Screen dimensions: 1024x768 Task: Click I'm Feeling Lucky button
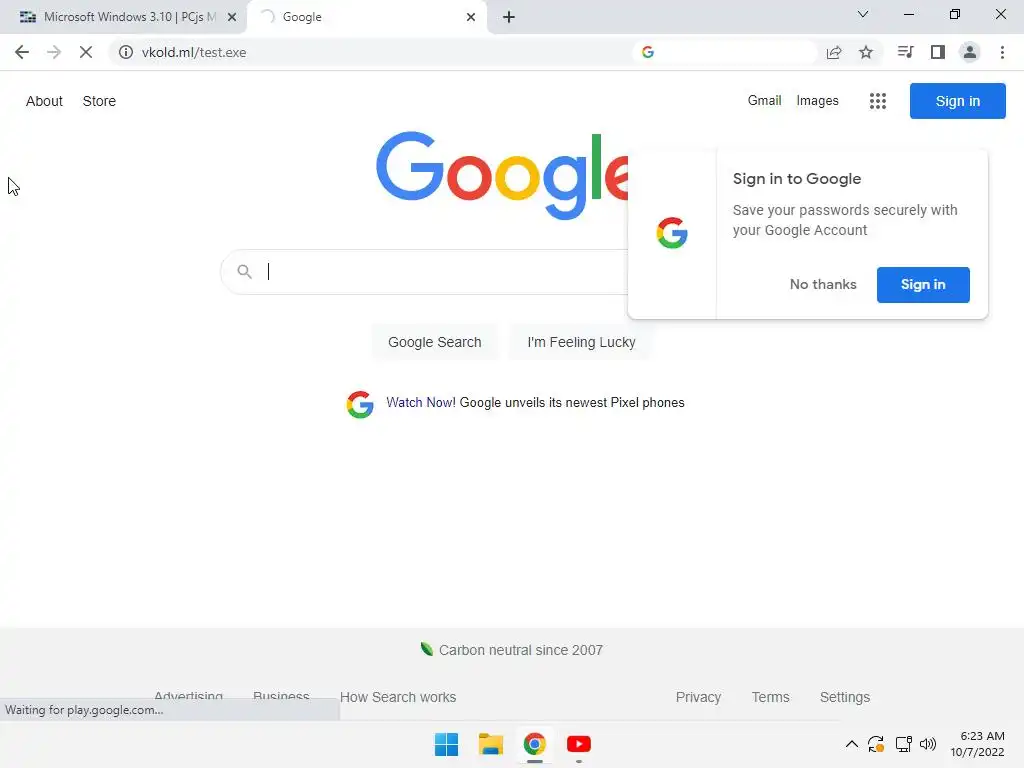pyautogui.click(x=581, y=342)
